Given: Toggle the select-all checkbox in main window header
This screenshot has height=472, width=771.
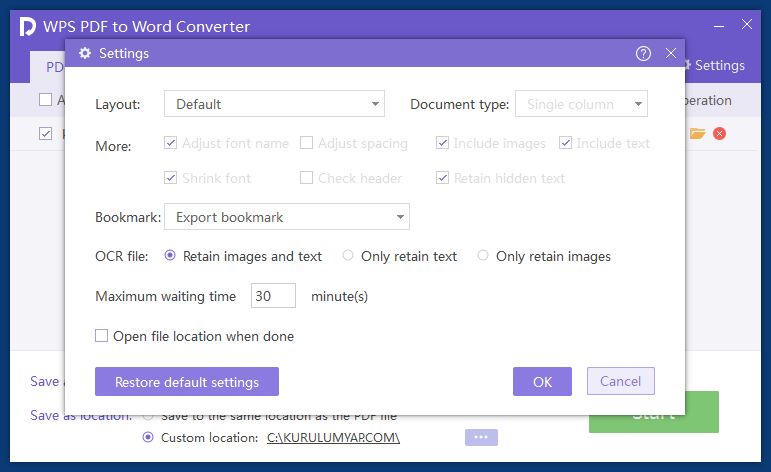Looking at the screenshot, I should [x=45, y=100].
